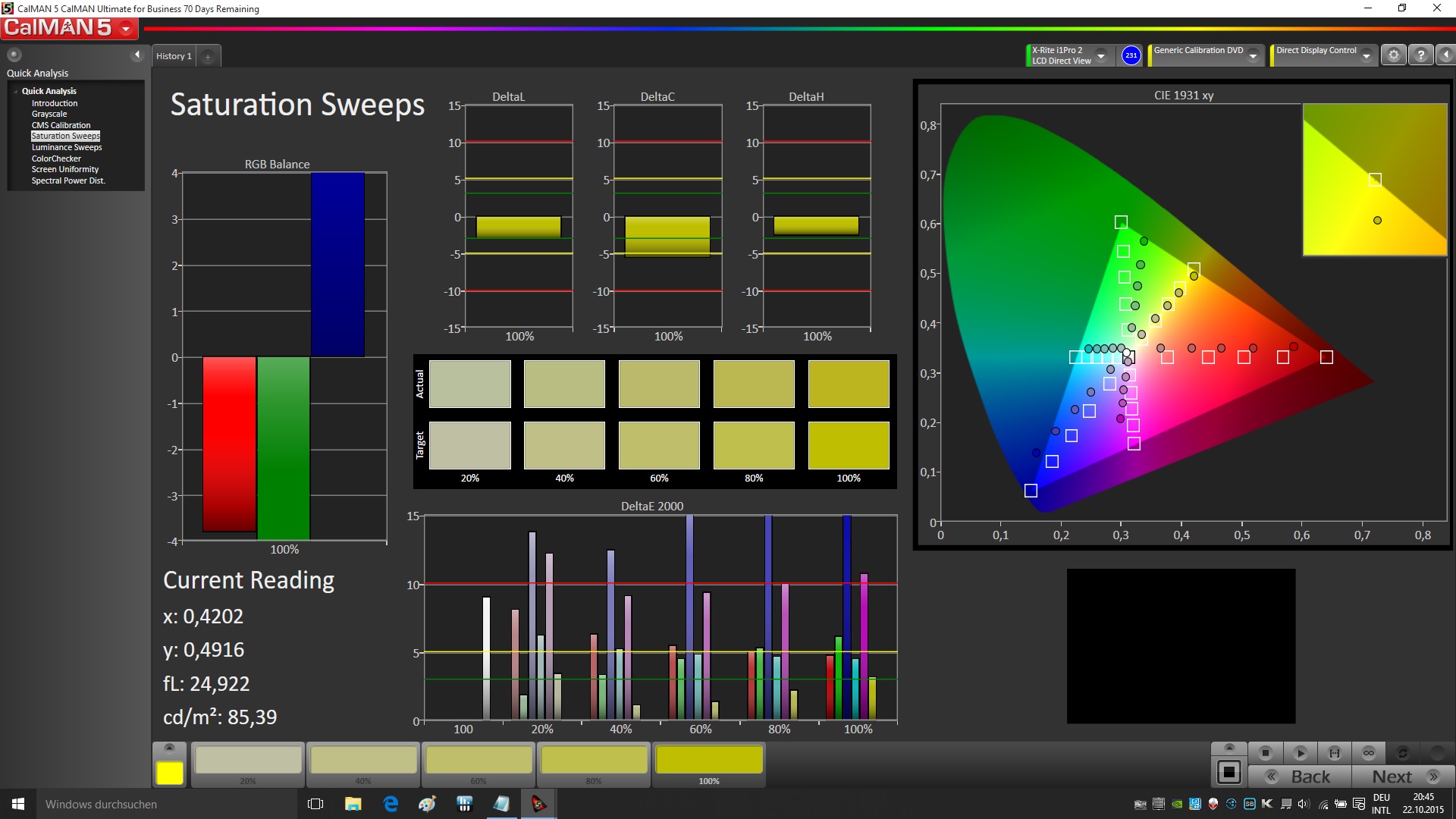Click the stop measurement icon
Screen dimensions: 1456x819
pyautogui.click(x=1265, y=753)
